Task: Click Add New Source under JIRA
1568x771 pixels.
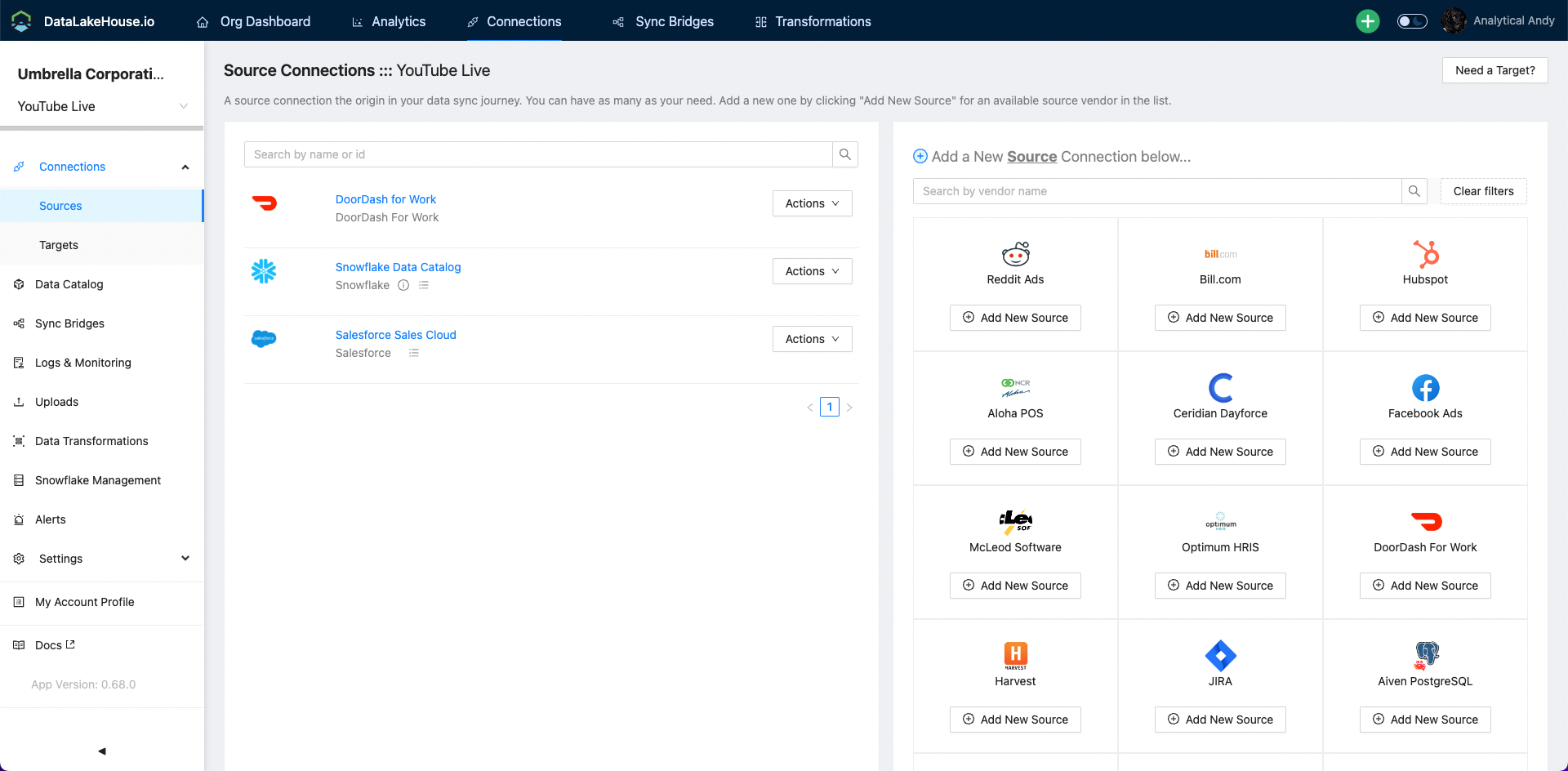Action: [1220, 720]
